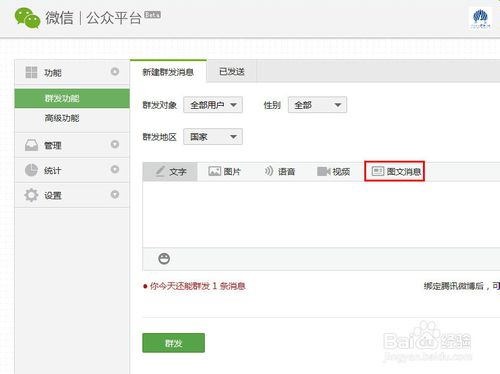This screenshot has height=374, width=500.
Task: Click the 统计 section label
Action: [53, 171]
